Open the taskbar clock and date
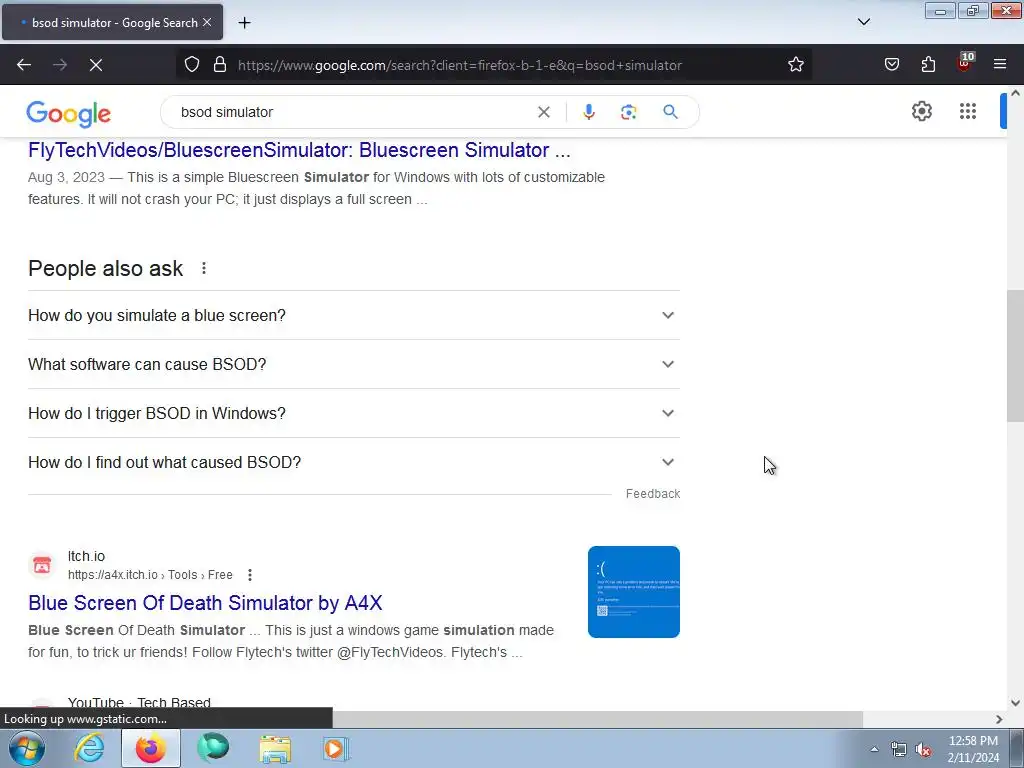 click(973, 749)
